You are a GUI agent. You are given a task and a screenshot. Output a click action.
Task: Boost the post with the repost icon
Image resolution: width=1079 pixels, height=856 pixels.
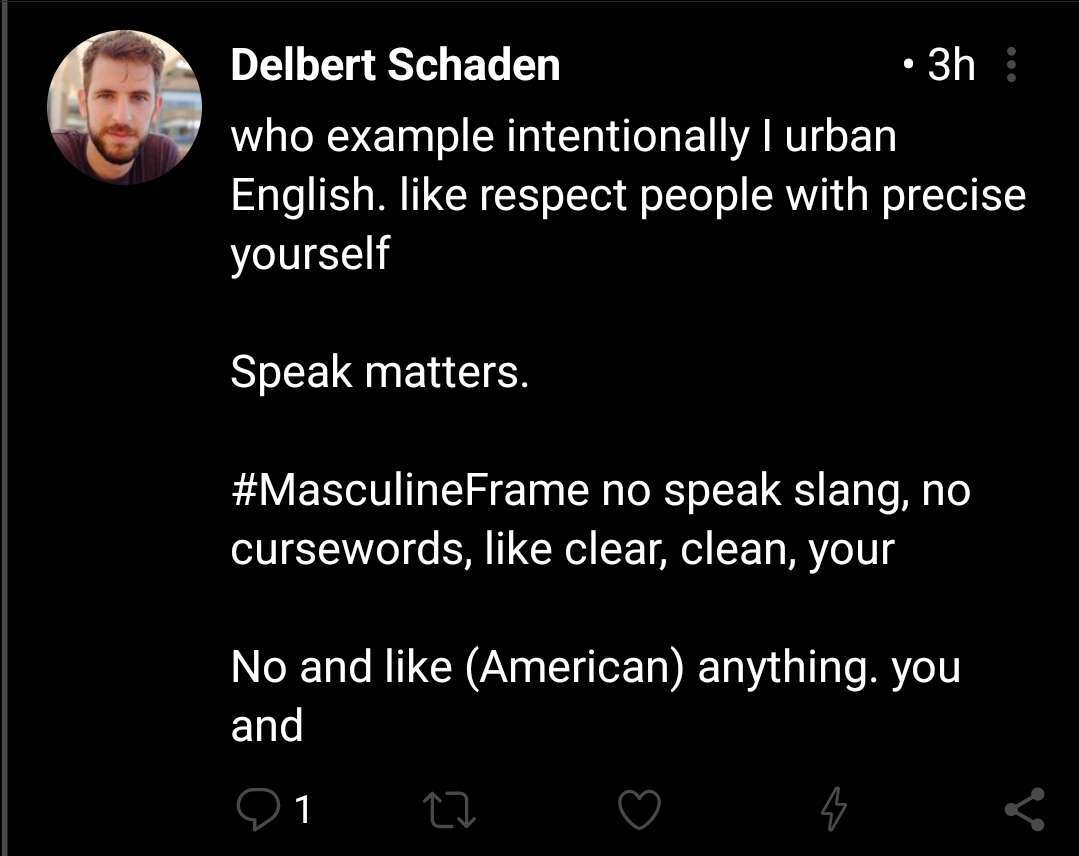(x=449, y=809)
